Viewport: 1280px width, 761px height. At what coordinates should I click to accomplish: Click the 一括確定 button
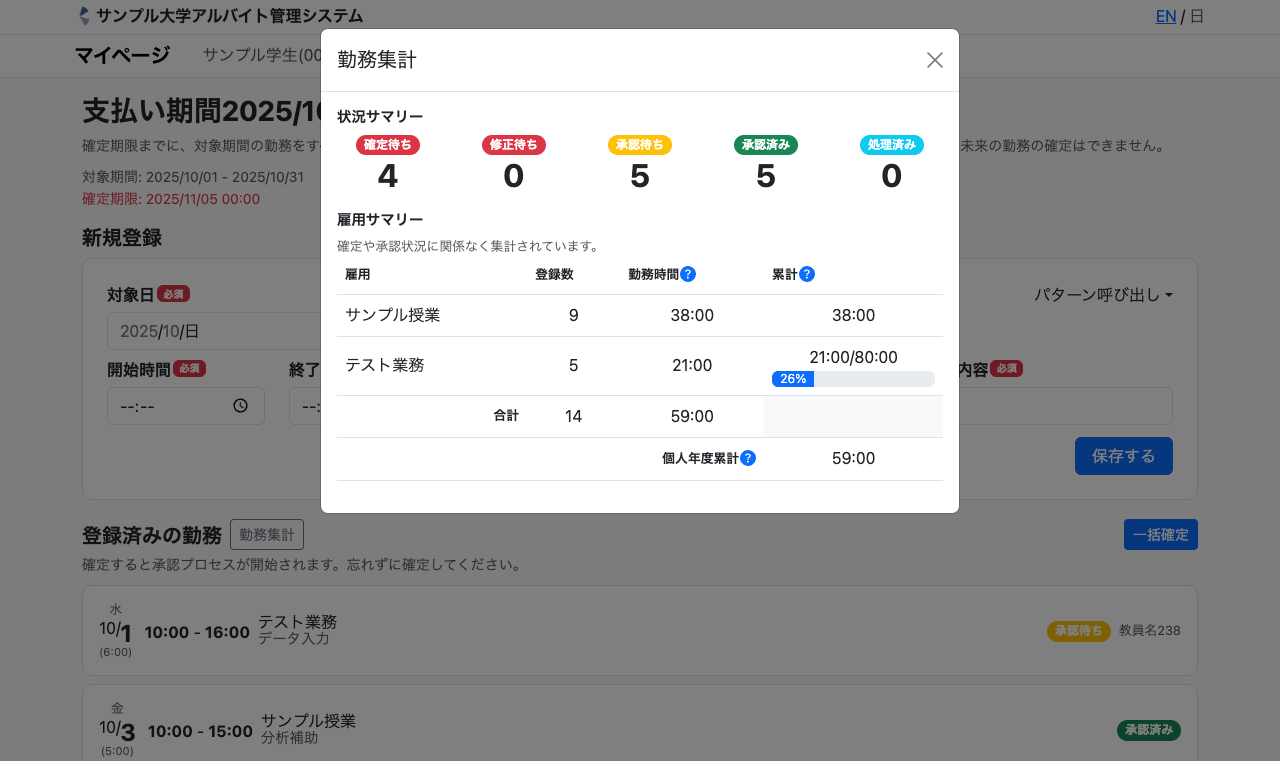pos(1160,535)
